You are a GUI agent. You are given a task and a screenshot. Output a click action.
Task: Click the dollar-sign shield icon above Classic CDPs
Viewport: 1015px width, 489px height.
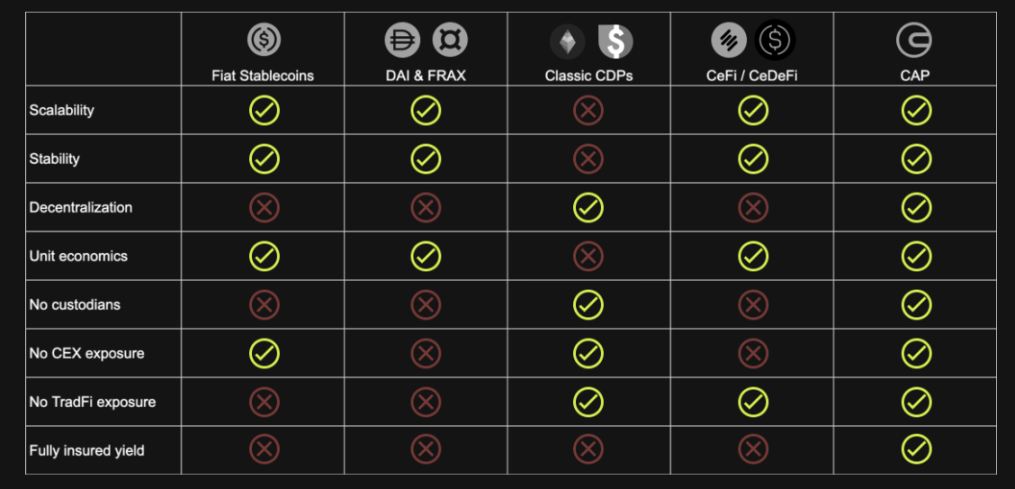615,41
